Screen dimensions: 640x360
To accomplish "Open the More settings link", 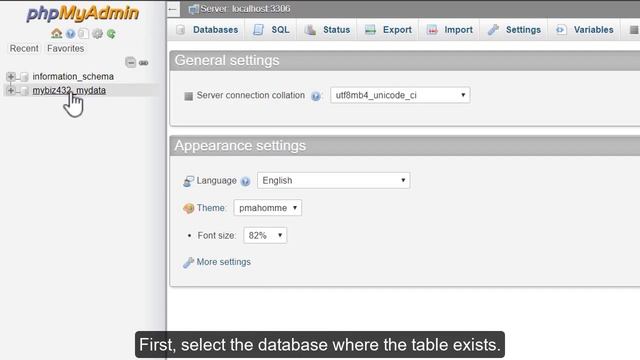I will [x=224, y=262].
